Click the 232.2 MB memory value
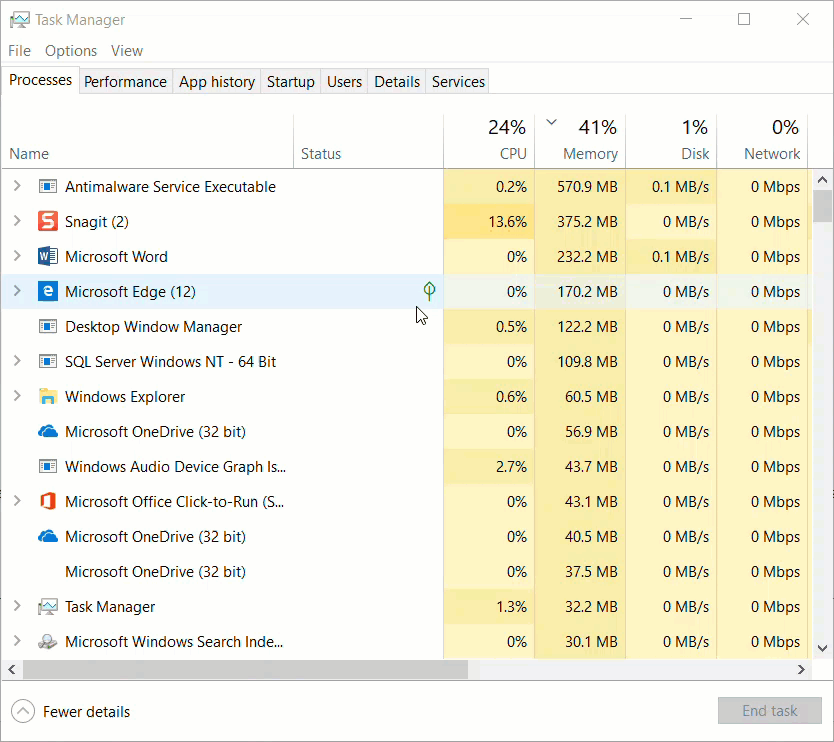The height and width of the screenshot is (742, 834). pyautogui.click(x=587, y=256)
